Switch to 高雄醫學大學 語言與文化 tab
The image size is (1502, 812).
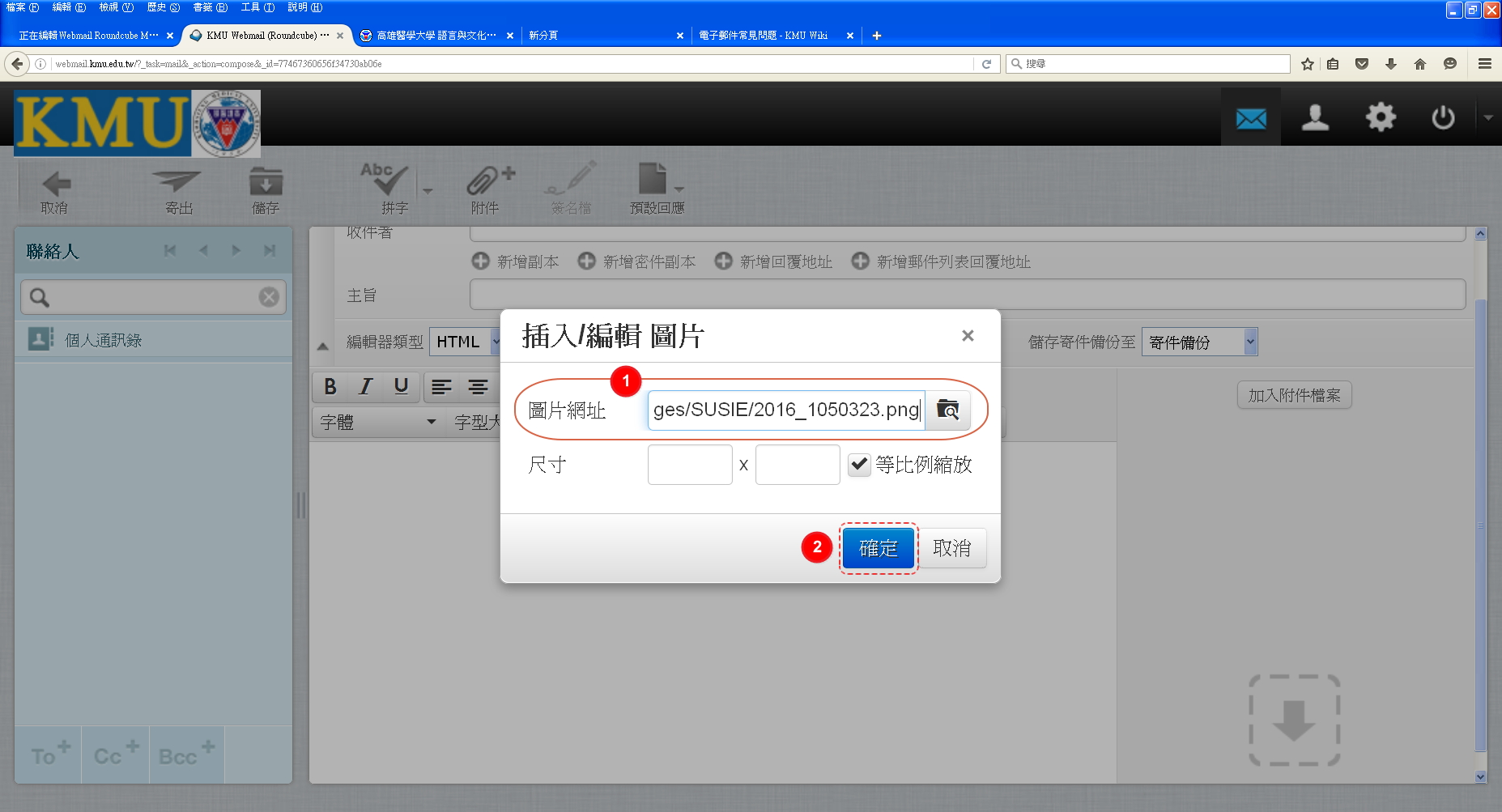(436, 36)
